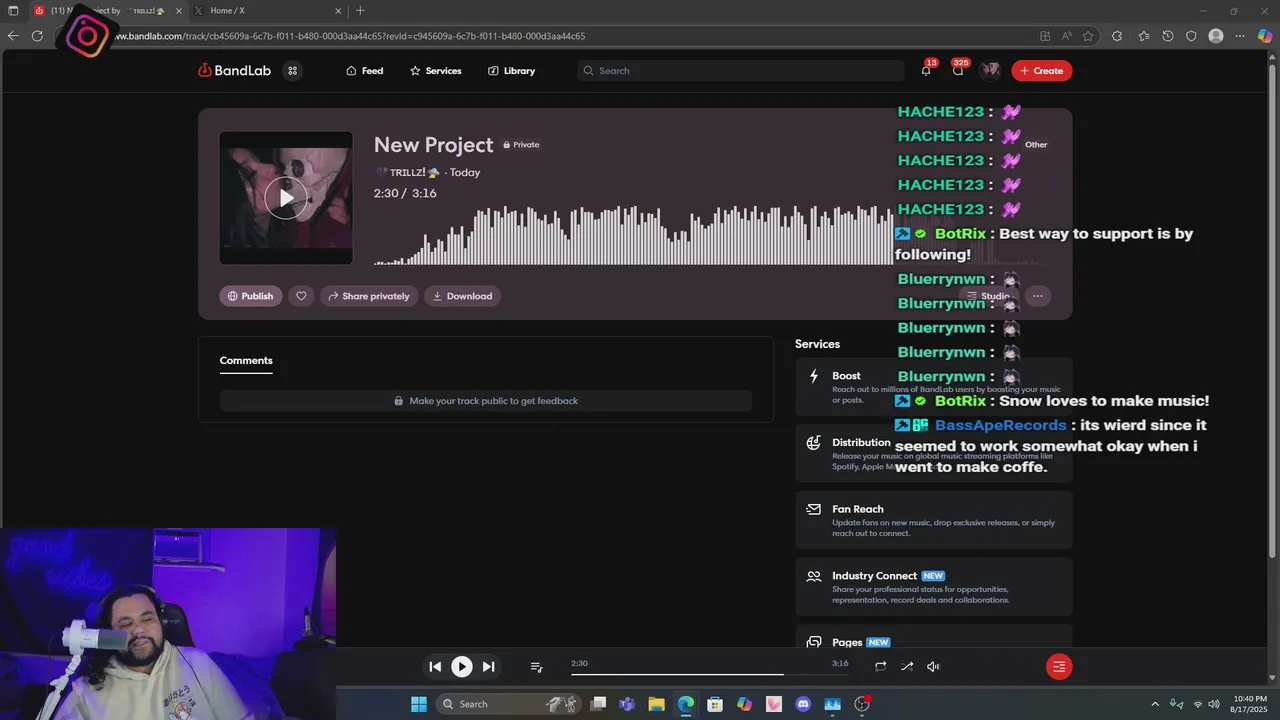Open browser extensions puzzle icon
Screen dimensions: 1280x720
click(1117, 36)
